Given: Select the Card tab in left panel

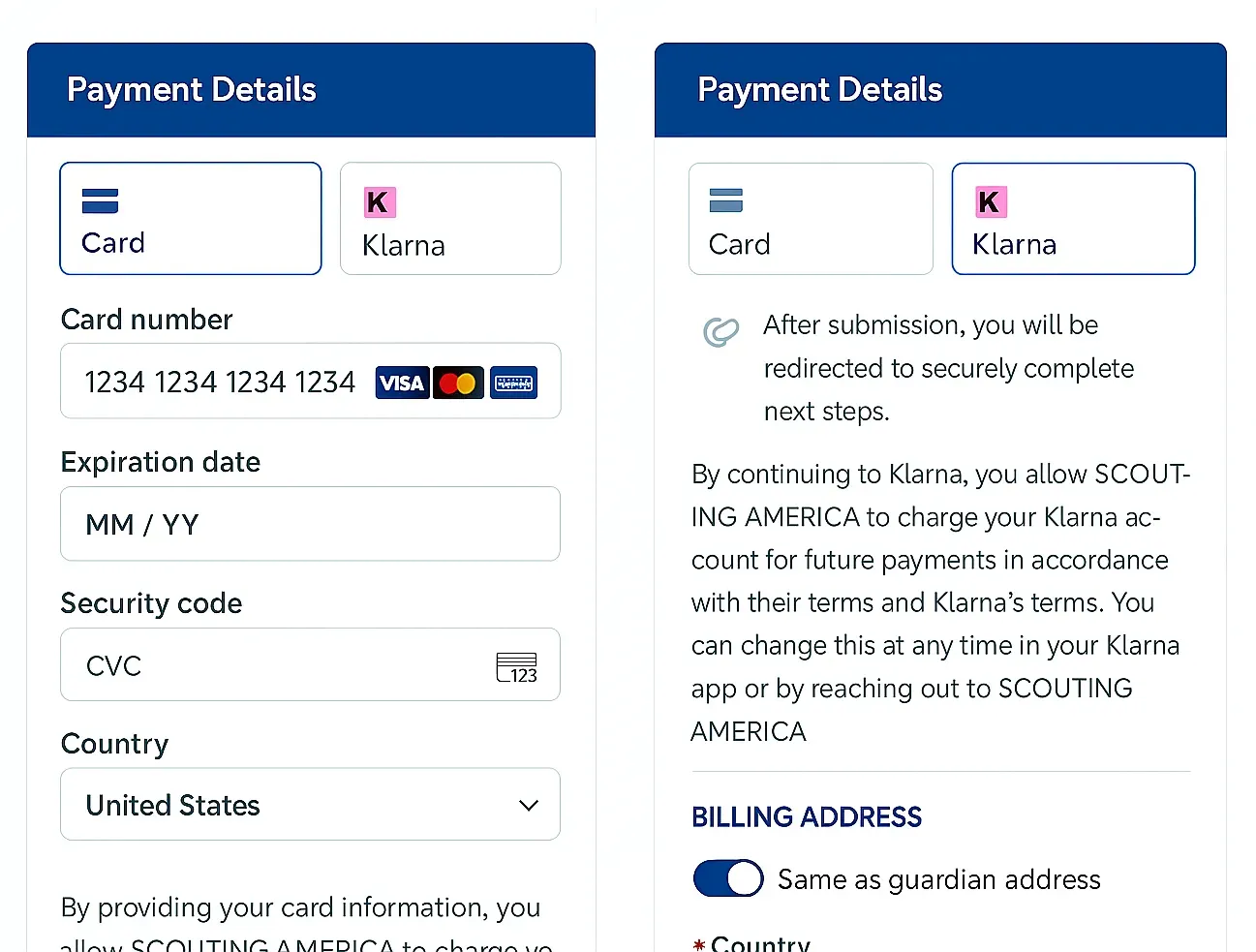Looking at the screenshot, I should coord(191,219).
